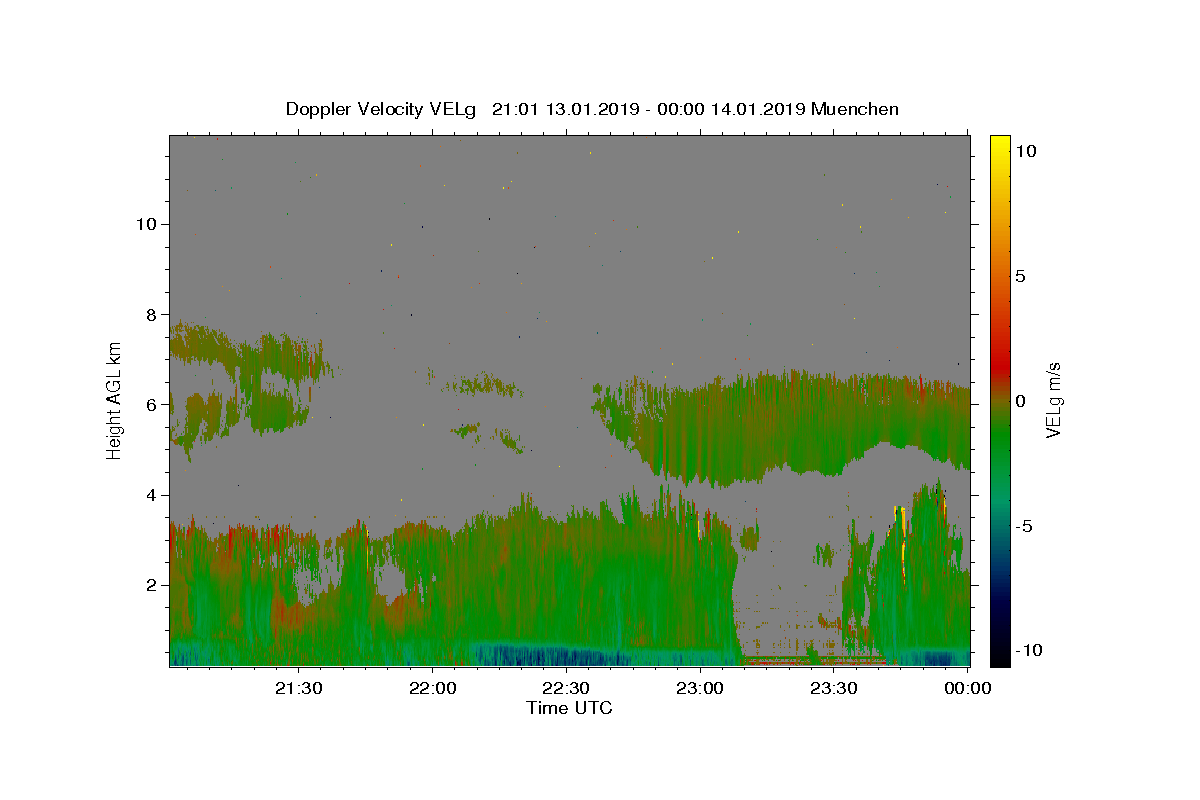This screenshot has height=800, width=1200.
Task: Click the height axis label 4
Action: [x=154, y=495]
